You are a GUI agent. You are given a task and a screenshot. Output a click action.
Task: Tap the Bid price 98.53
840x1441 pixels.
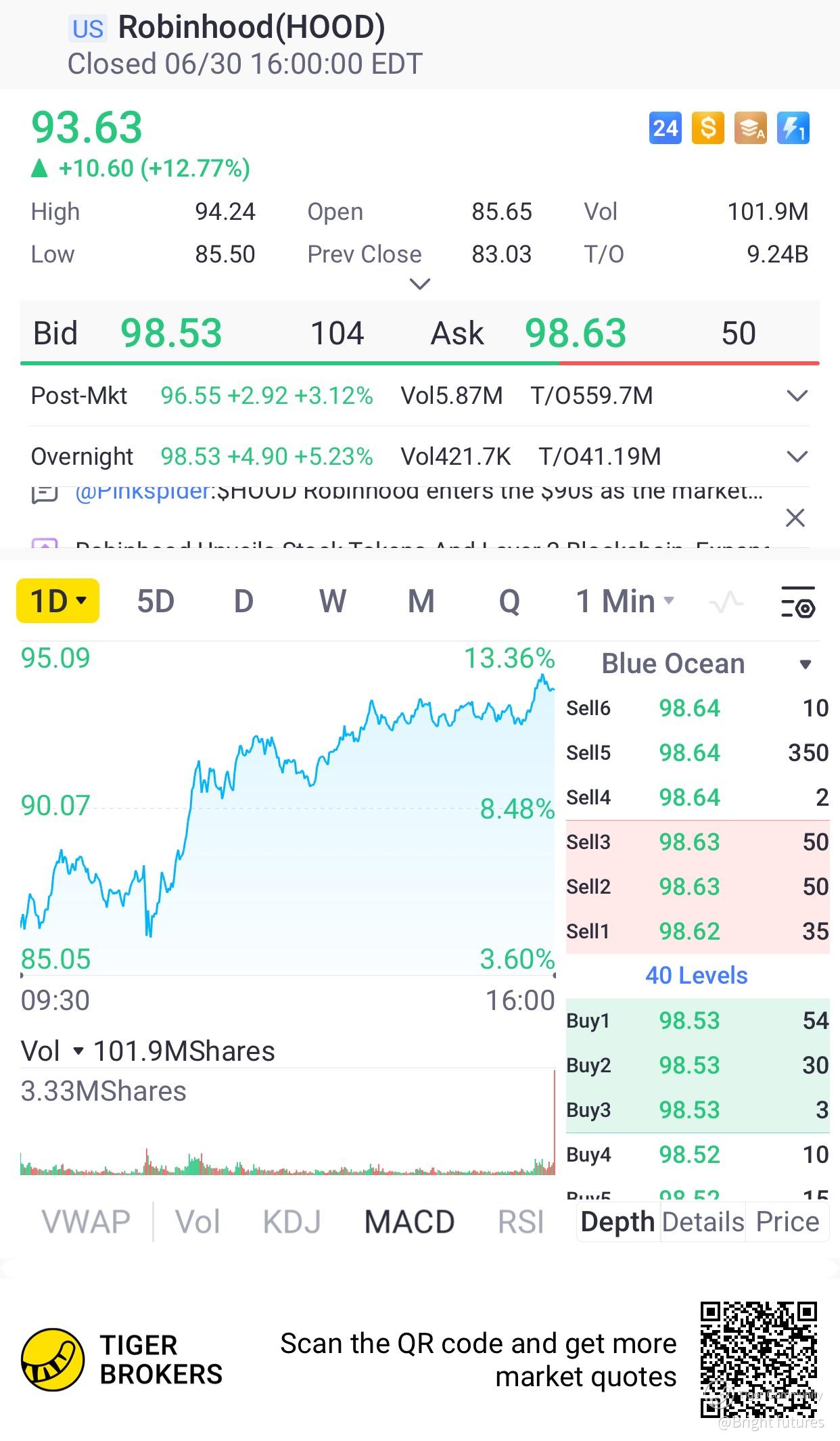click(x=171, y=333)
